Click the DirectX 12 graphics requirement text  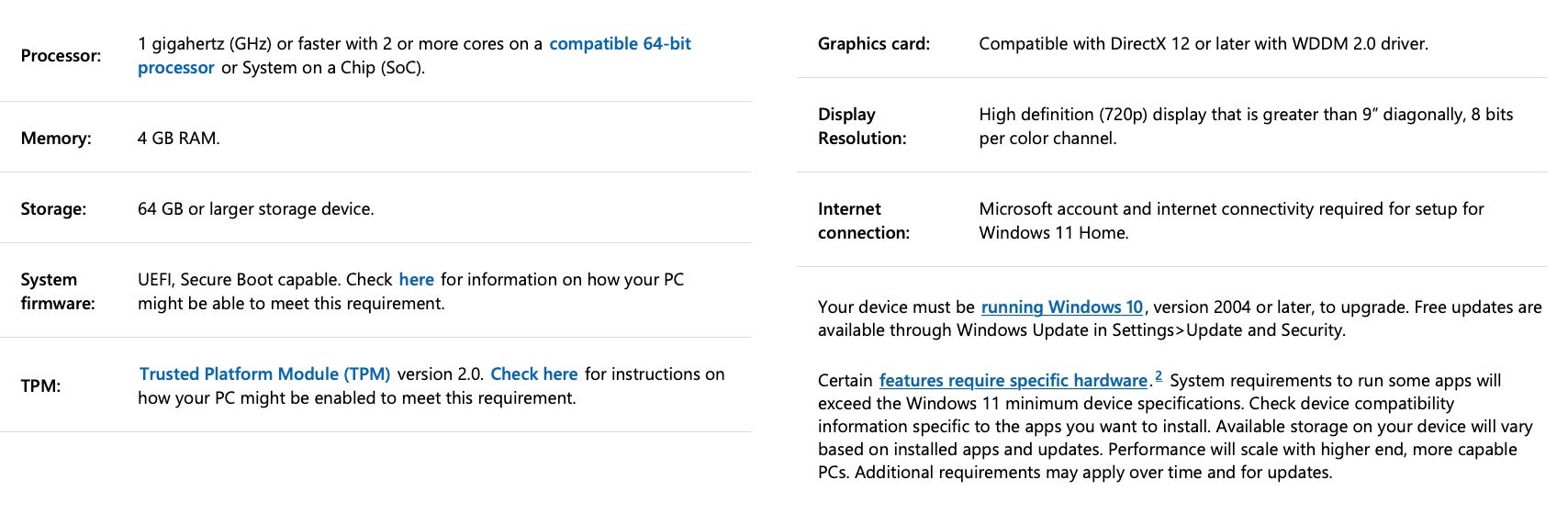pos(1203,44)
